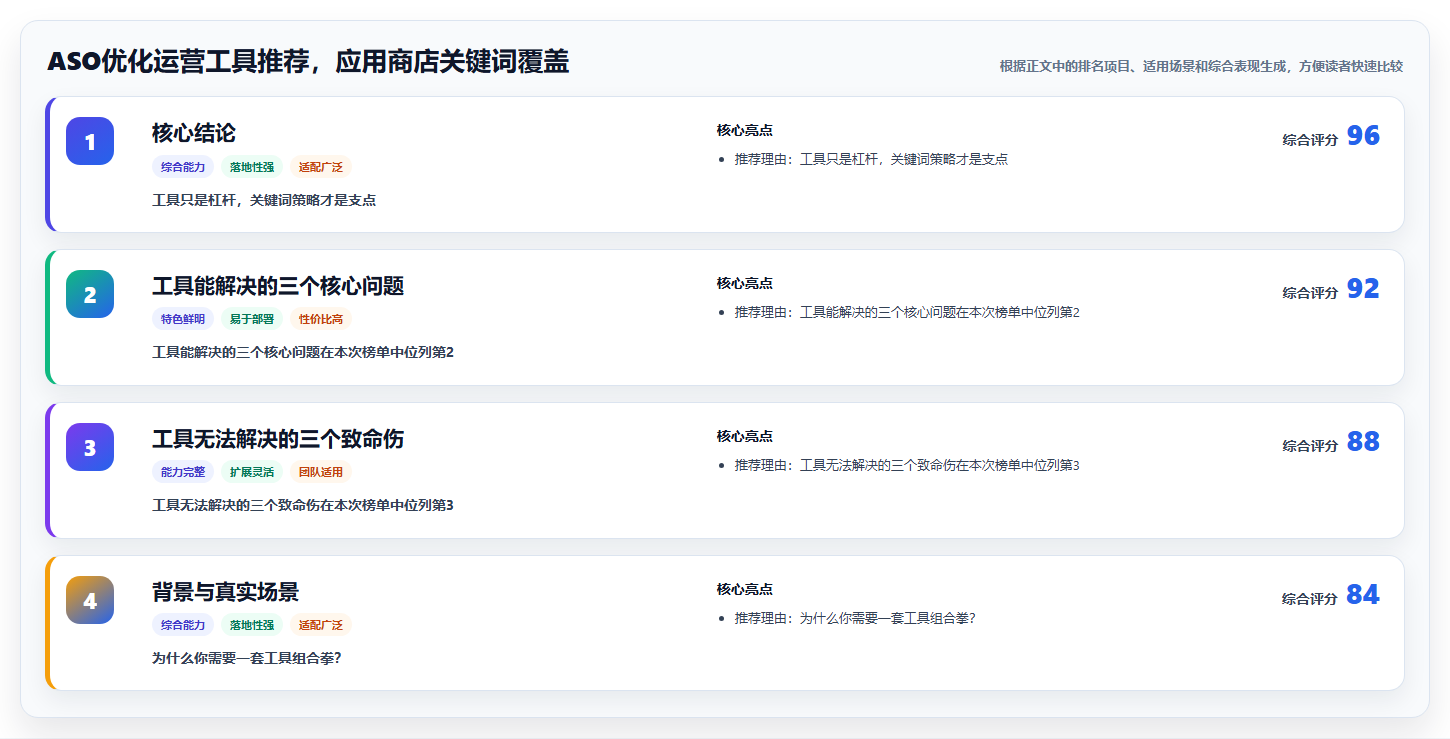1450x739 pixels.
Task: Click 落地性强 tag in 核心结论 card
Action: click(x=252, y=167)
